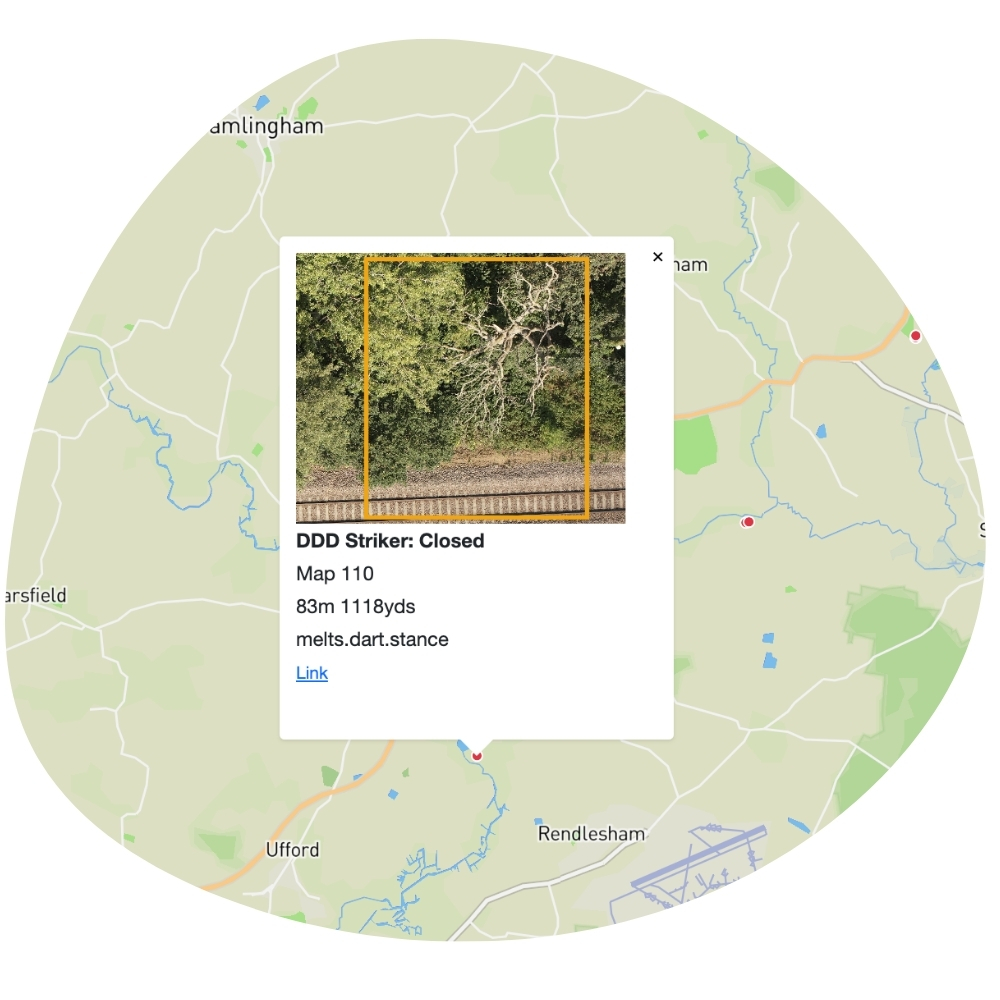Click the small blue pond left of Rendlesham
The height and width of the screenshot is (1000, 1000).
click(538, 820)
